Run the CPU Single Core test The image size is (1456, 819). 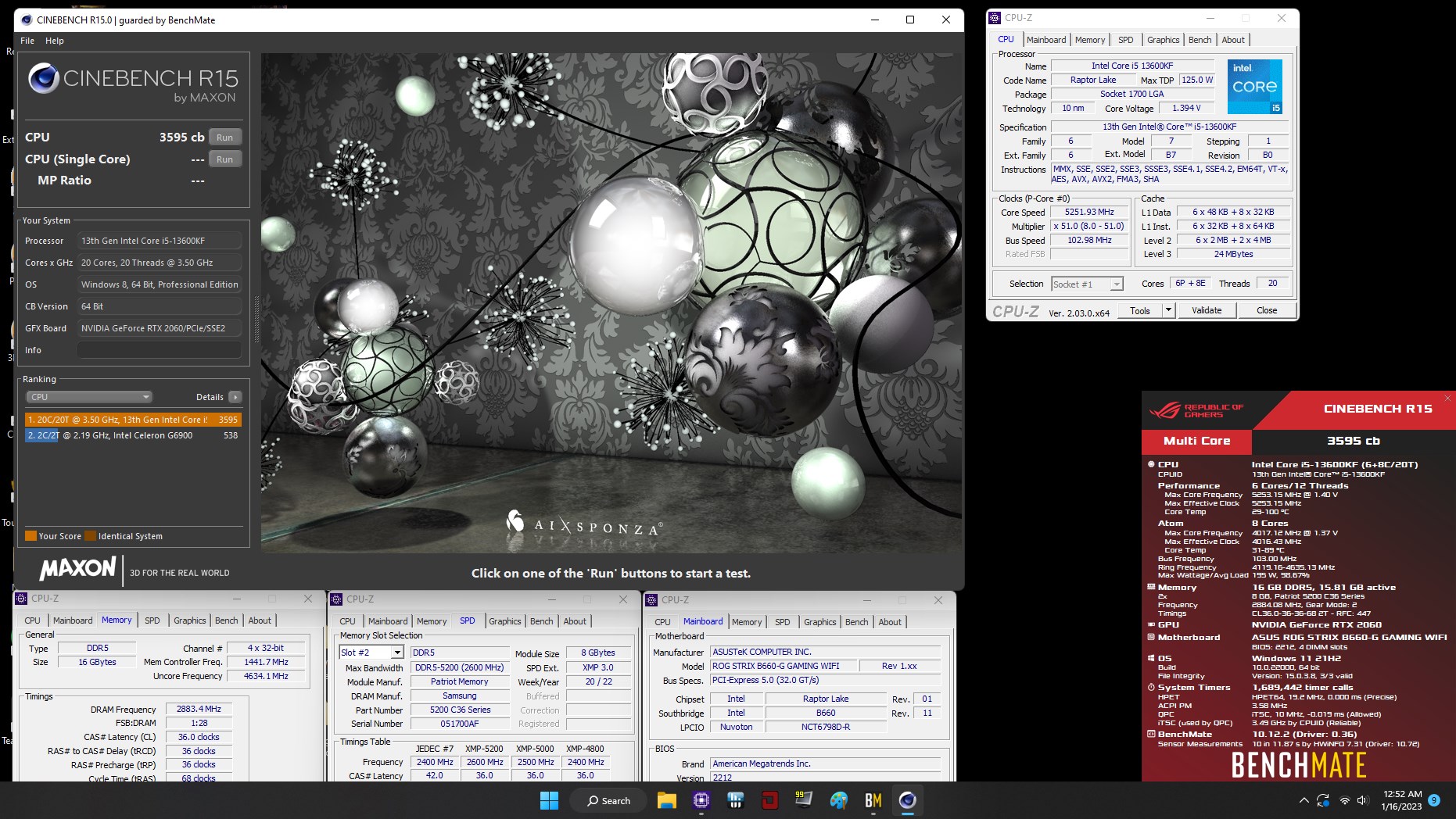click(225, 159)
